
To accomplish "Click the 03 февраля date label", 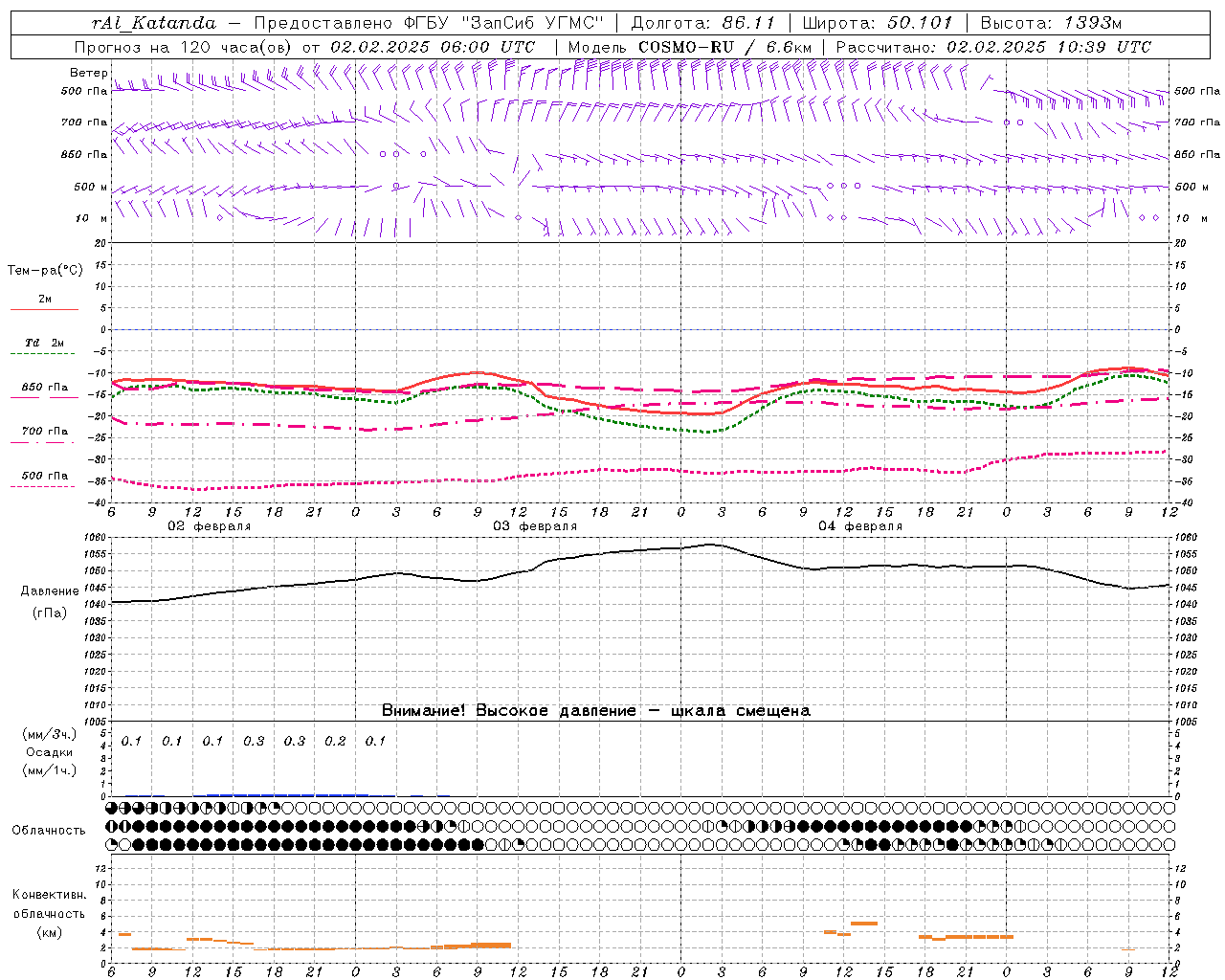I will [535, 526].
